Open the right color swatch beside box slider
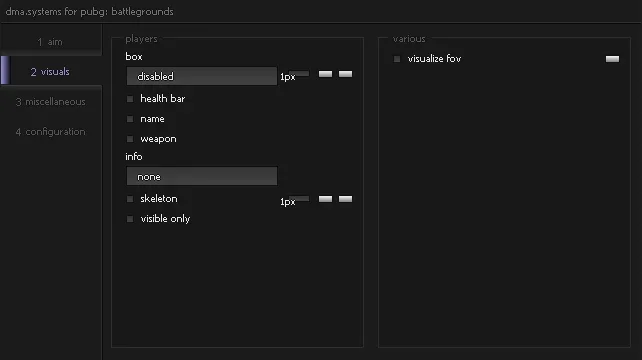Viewport: 642px width, 360px height. (345, 74)
